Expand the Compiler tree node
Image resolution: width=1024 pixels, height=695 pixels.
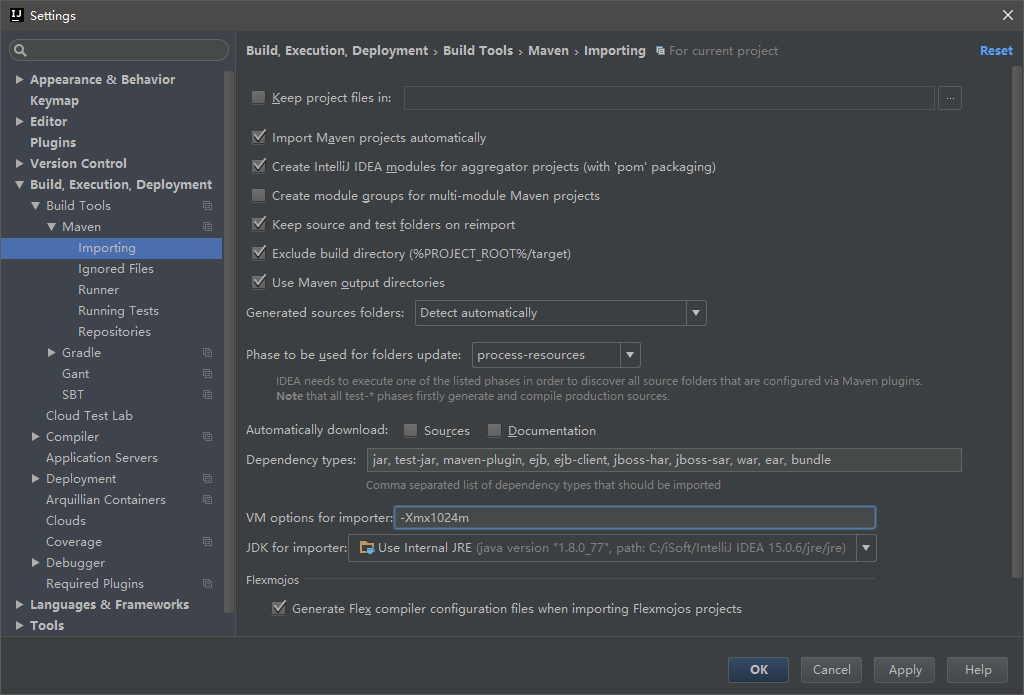click(x=36, y=436)
